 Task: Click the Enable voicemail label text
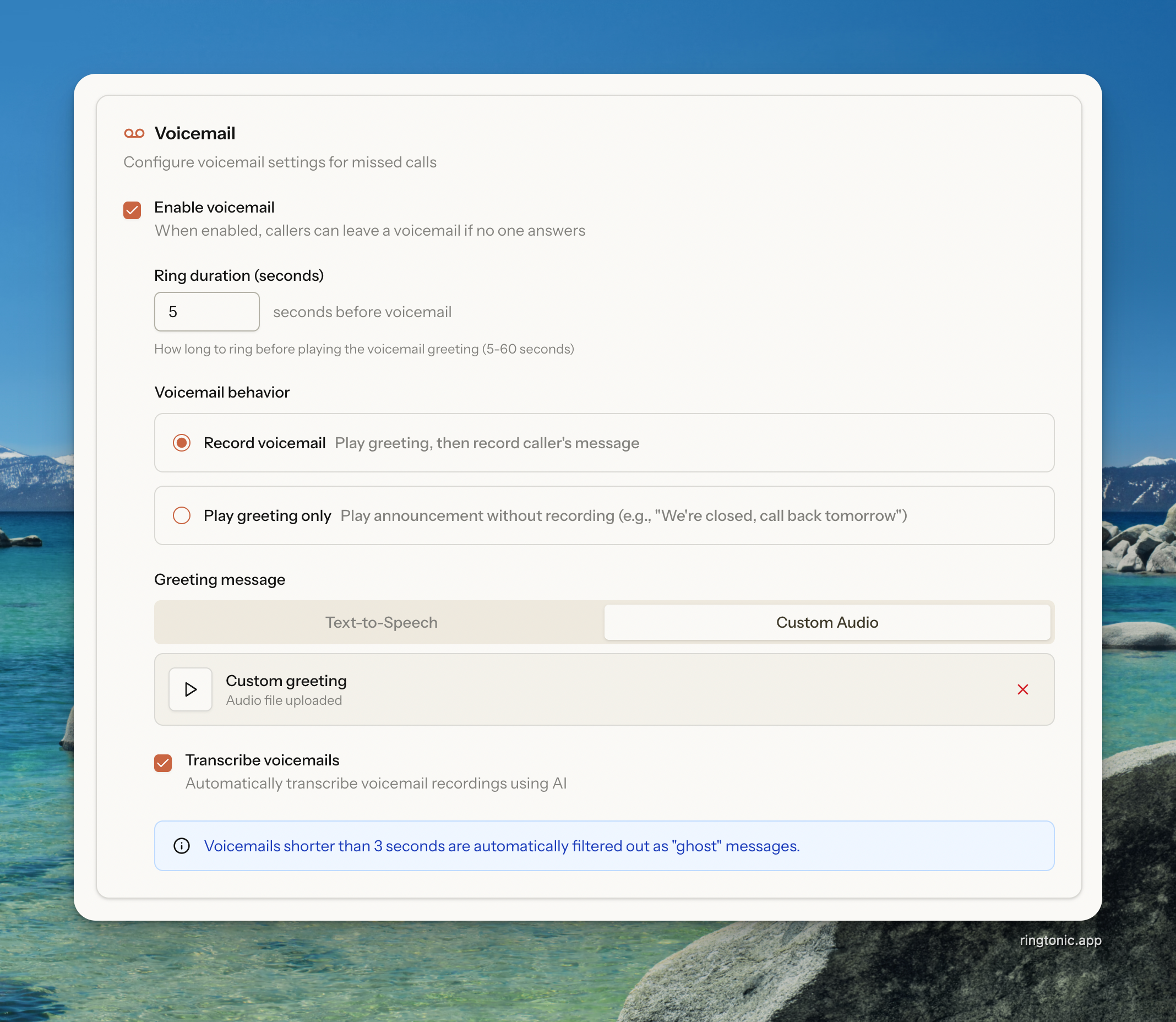point(214,208)
